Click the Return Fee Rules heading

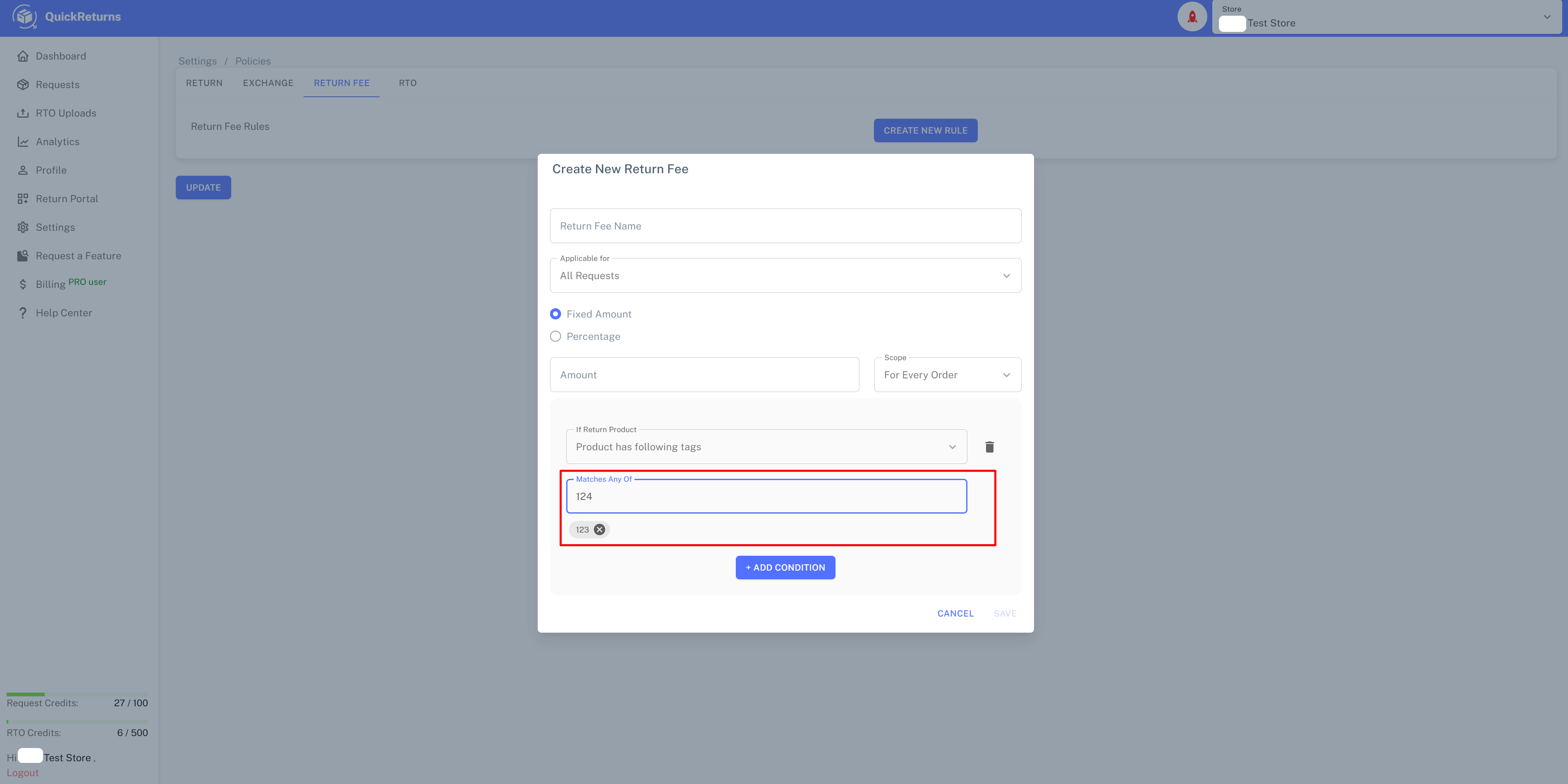pos(230,127)
